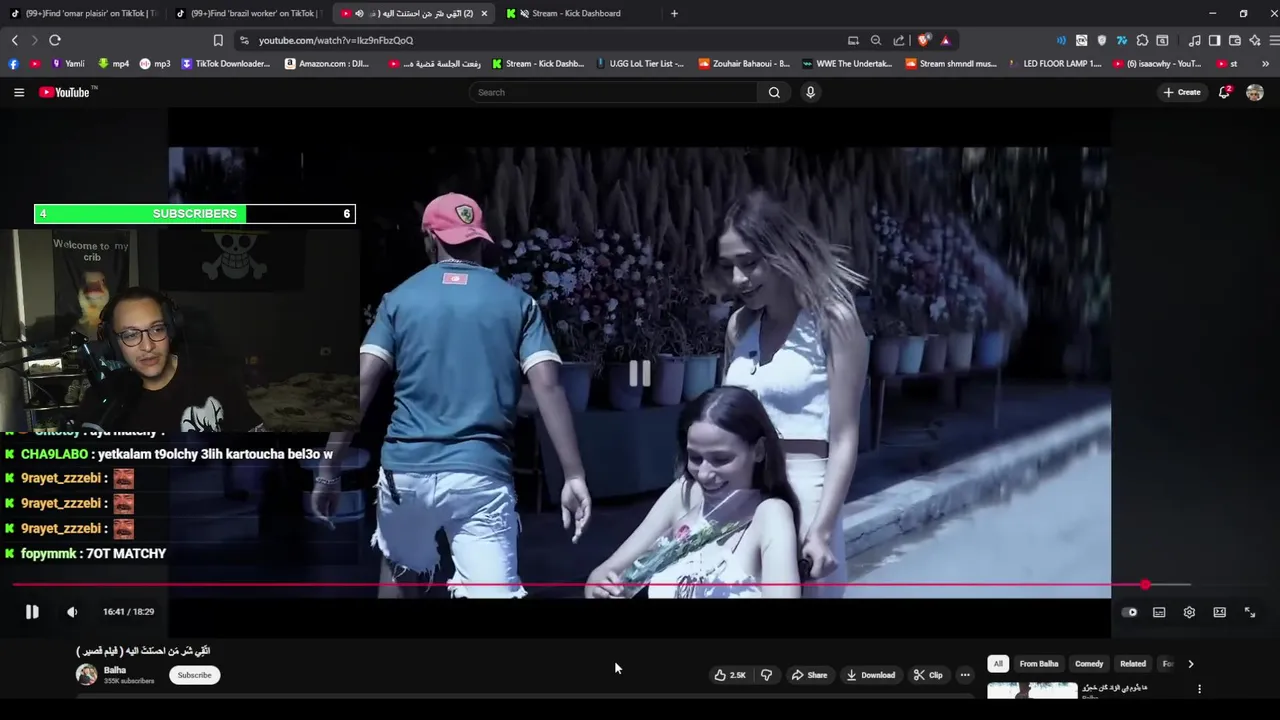Toggle the autoplay switch in the player
This screenshot has height=720, width=1280.
point(1129,612)
